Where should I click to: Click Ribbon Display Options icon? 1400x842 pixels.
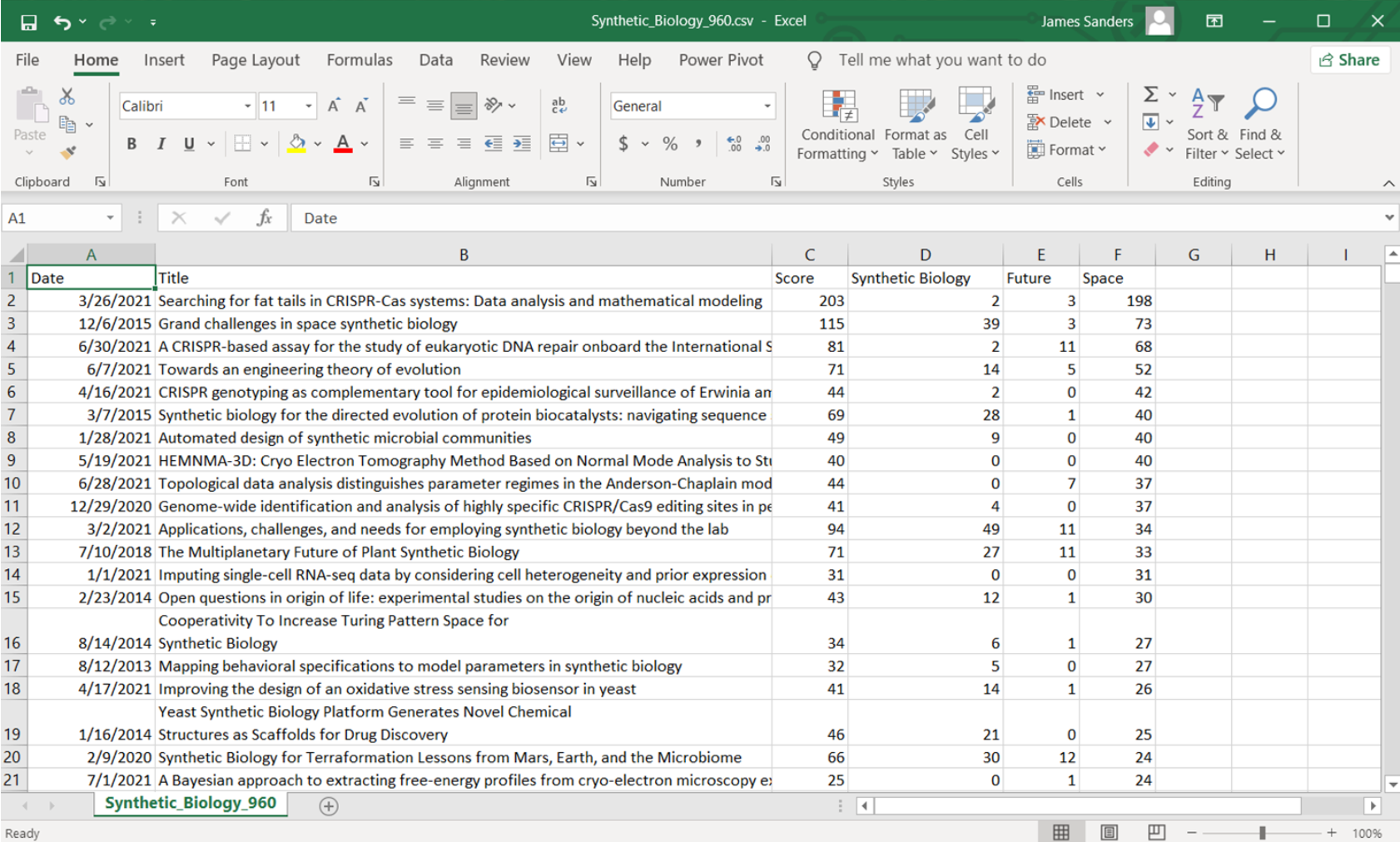[x=1214, y=22]
